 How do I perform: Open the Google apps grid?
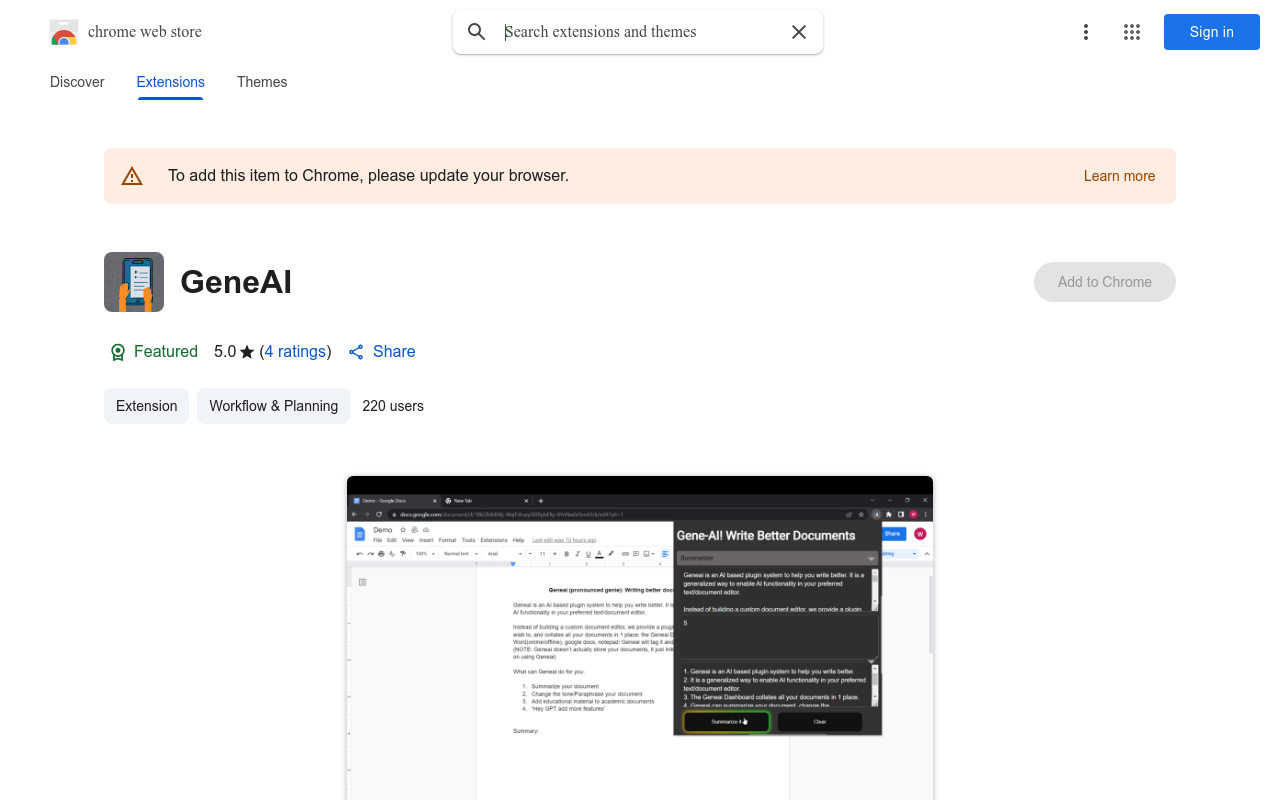click(1132, 32)
